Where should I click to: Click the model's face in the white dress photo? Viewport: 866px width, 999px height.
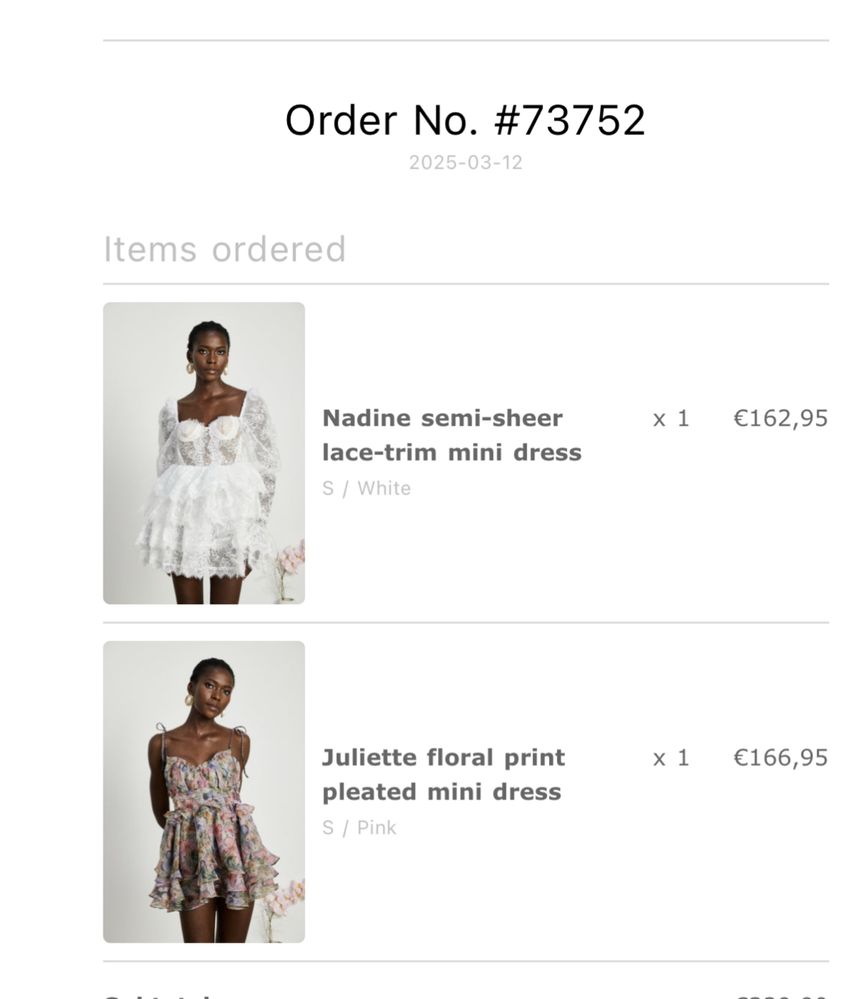point(209,351)
